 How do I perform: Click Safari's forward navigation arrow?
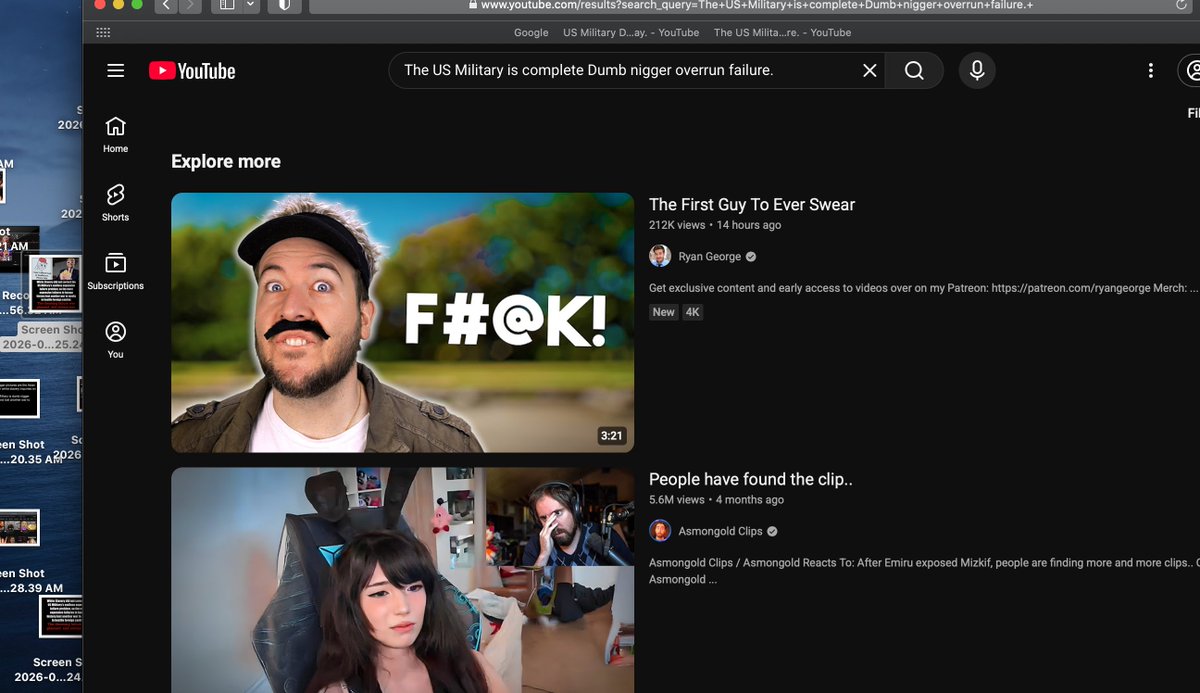tap(191, 5)
